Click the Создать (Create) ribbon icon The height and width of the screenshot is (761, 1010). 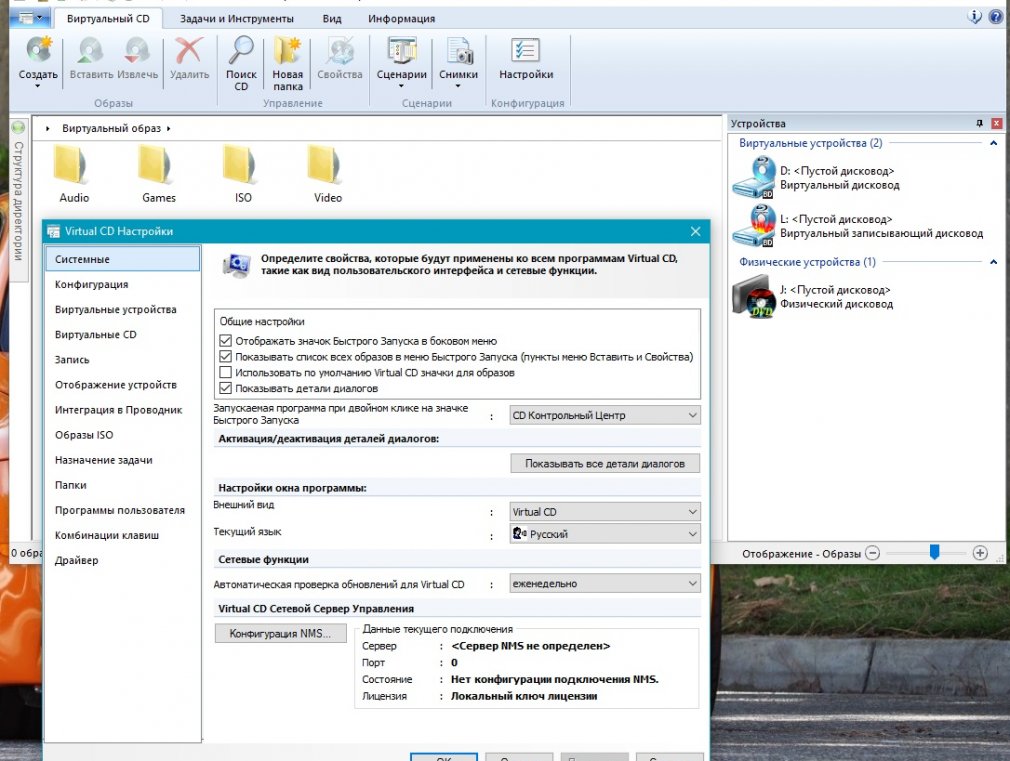tap(38, 52)
